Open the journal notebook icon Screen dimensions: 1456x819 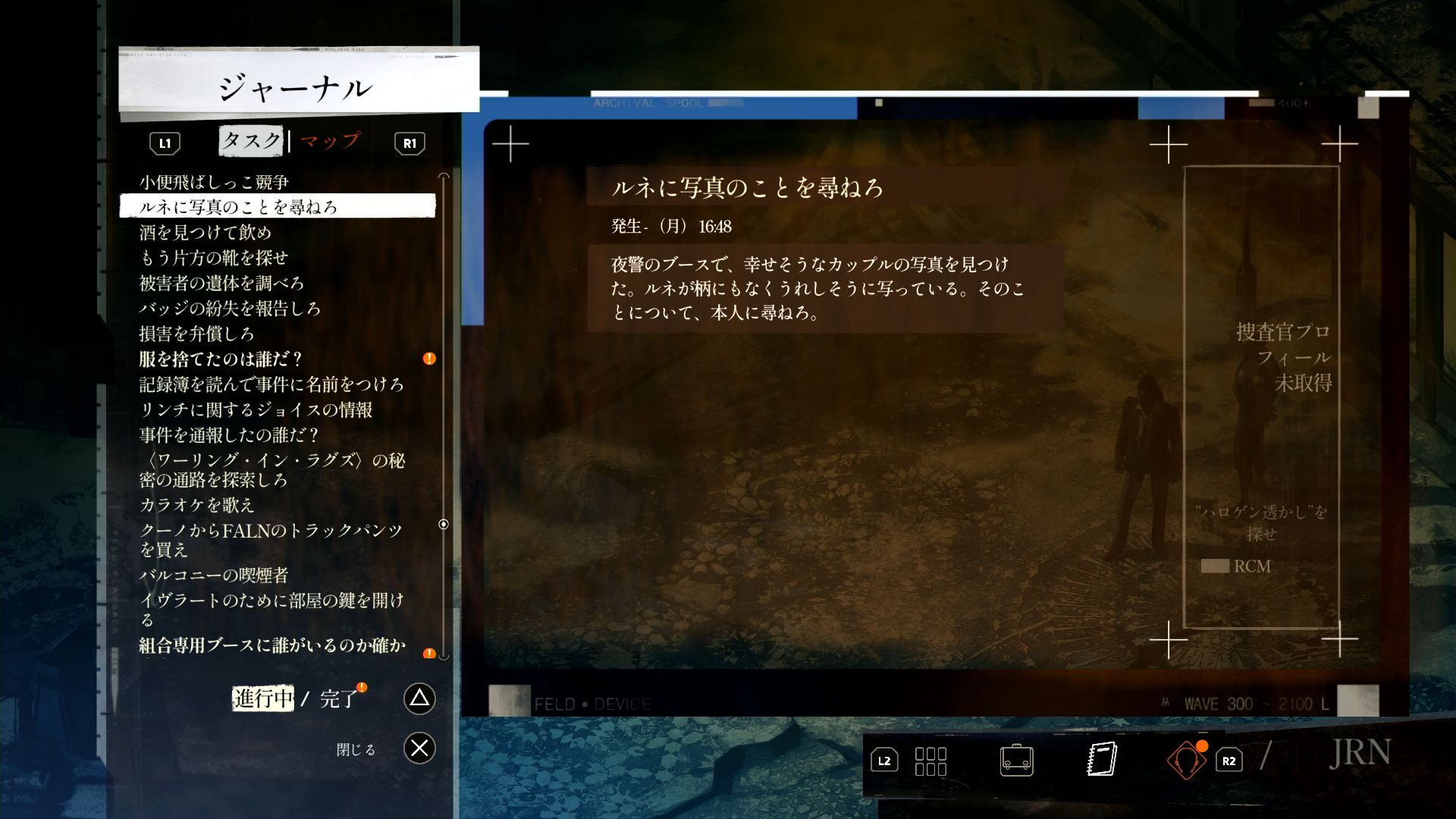[1102, 759]
